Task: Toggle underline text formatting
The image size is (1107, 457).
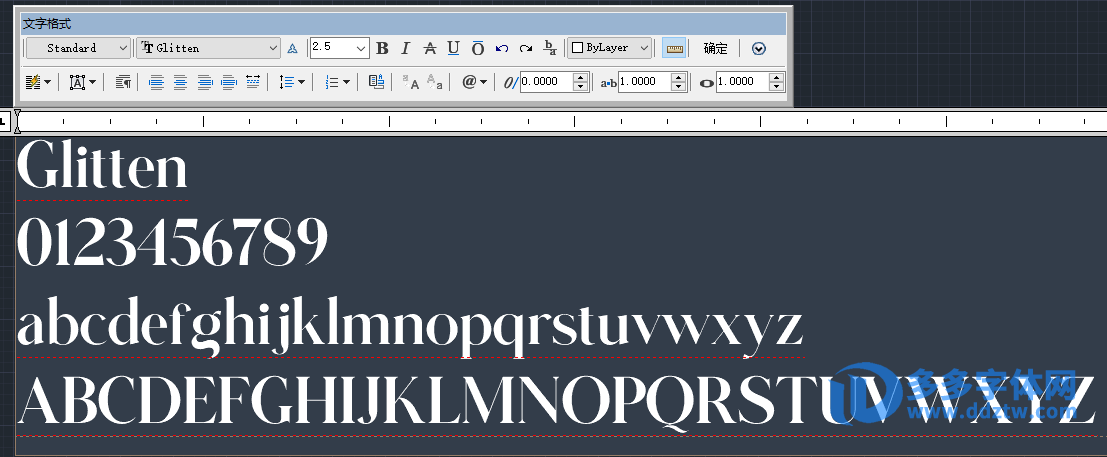Action: (453, 48)
